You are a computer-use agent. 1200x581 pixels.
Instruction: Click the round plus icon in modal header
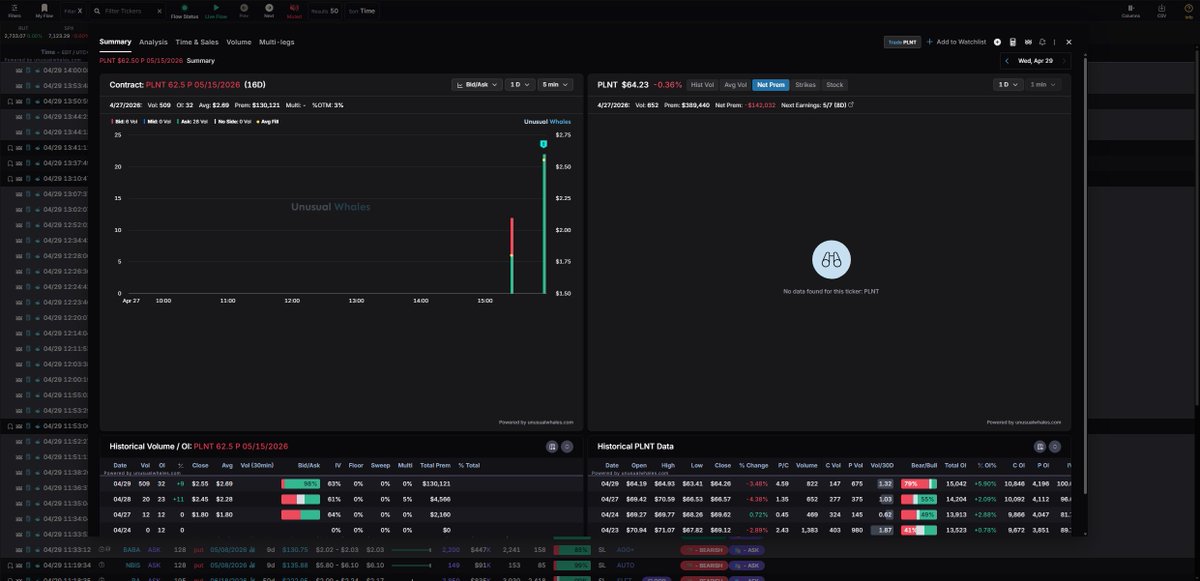pos(997,42)
